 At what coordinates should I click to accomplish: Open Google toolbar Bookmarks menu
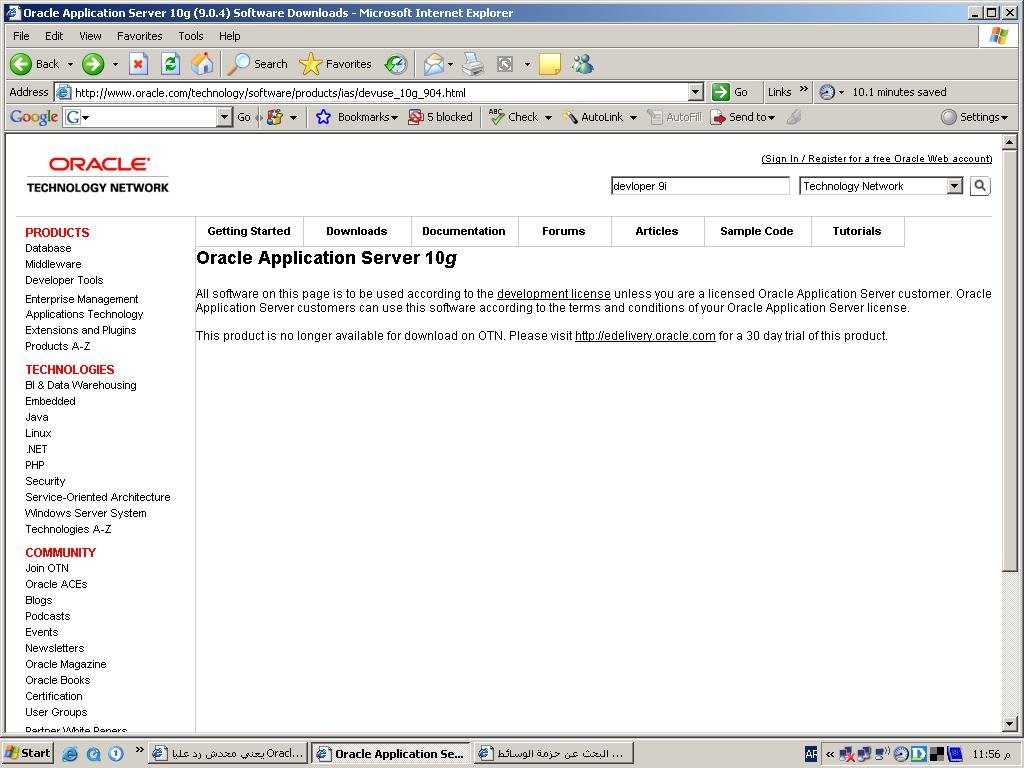357,117
